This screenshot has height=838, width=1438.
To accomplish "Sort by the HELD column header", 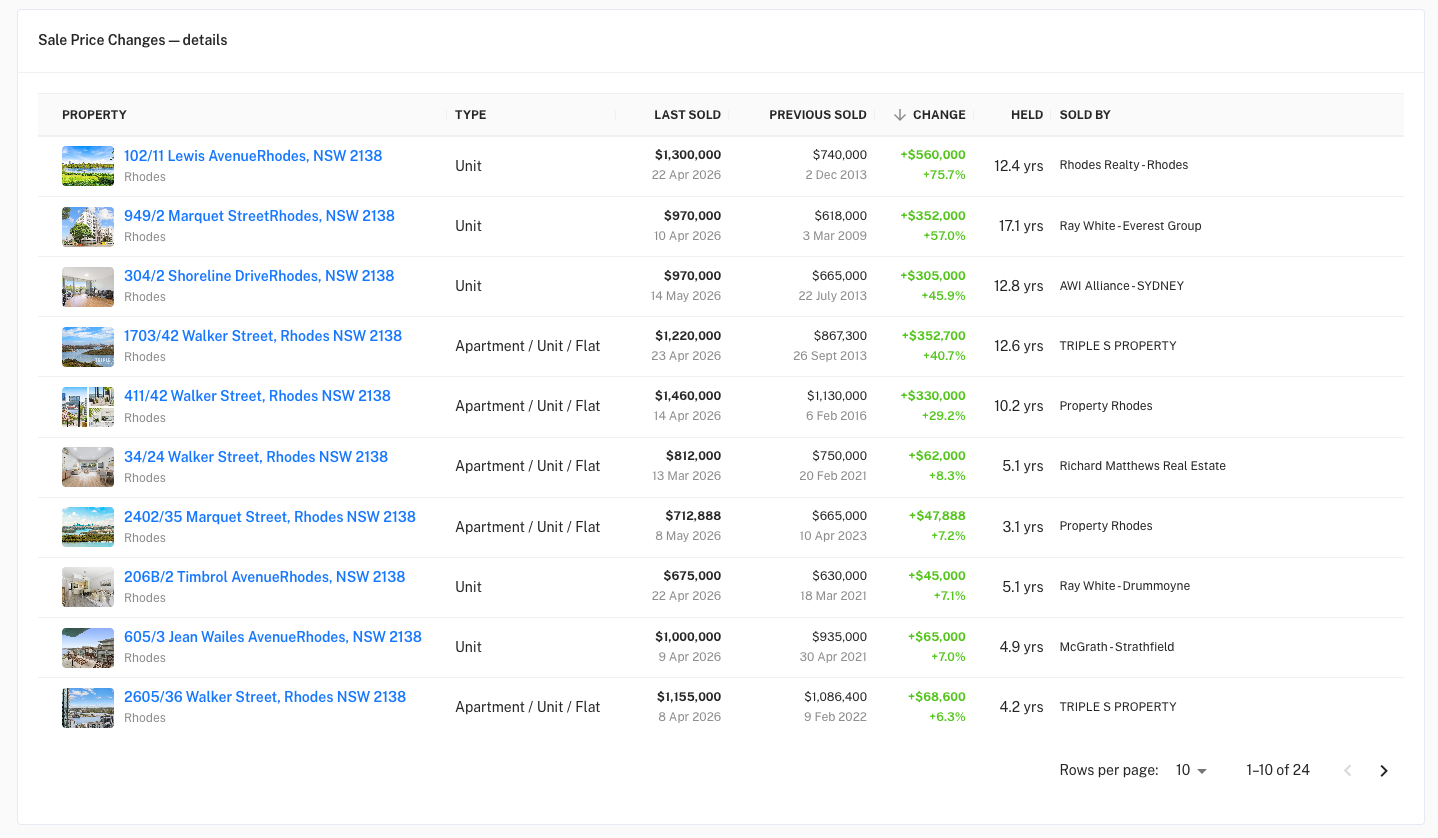I will (1027, 115).
